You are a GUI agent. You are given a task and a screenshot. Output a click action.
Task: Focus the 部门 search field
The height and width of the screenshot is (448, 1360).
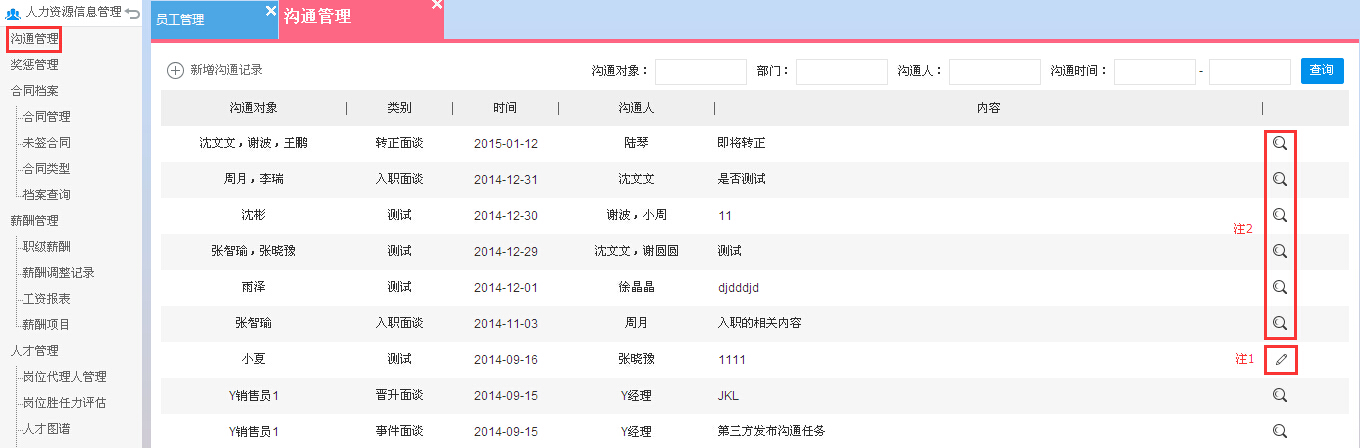(x=842, y=72)
